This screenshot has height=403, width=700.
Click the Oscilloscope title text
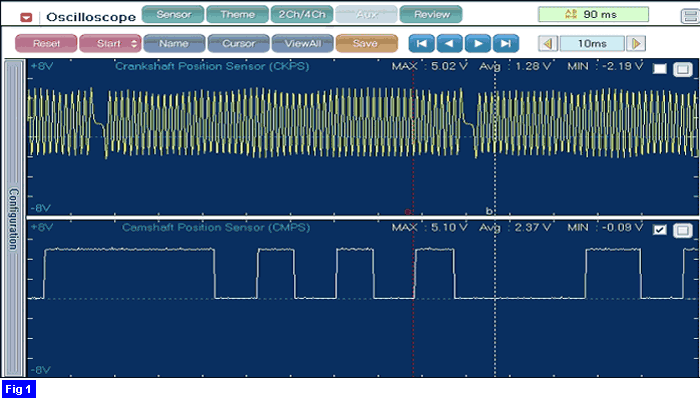pos(91,17)
